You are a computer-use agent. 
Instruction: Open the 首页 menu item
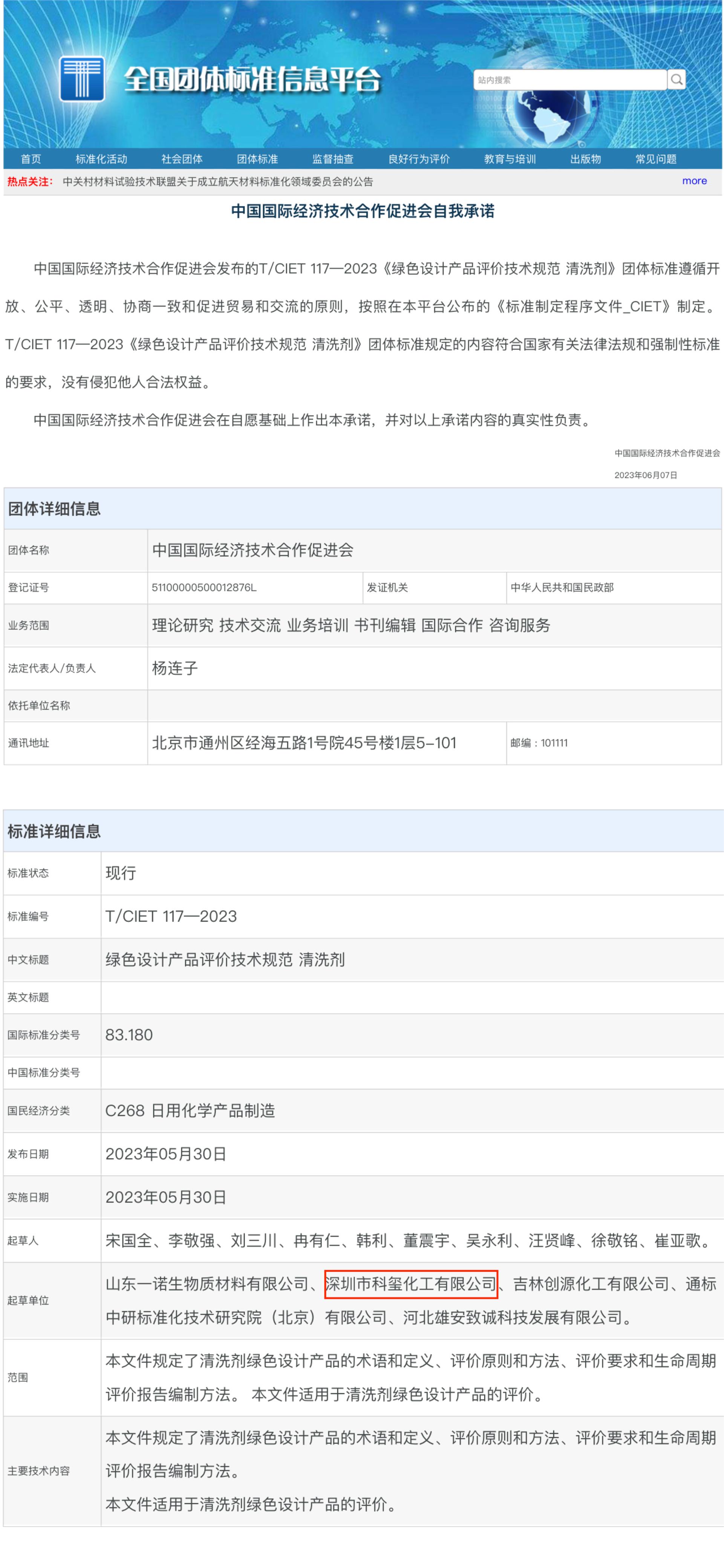31,159
